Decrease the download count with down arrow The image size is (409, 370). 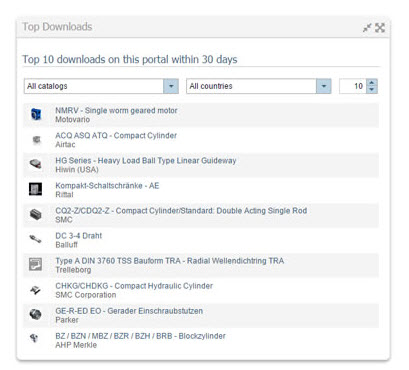[372, 90]
